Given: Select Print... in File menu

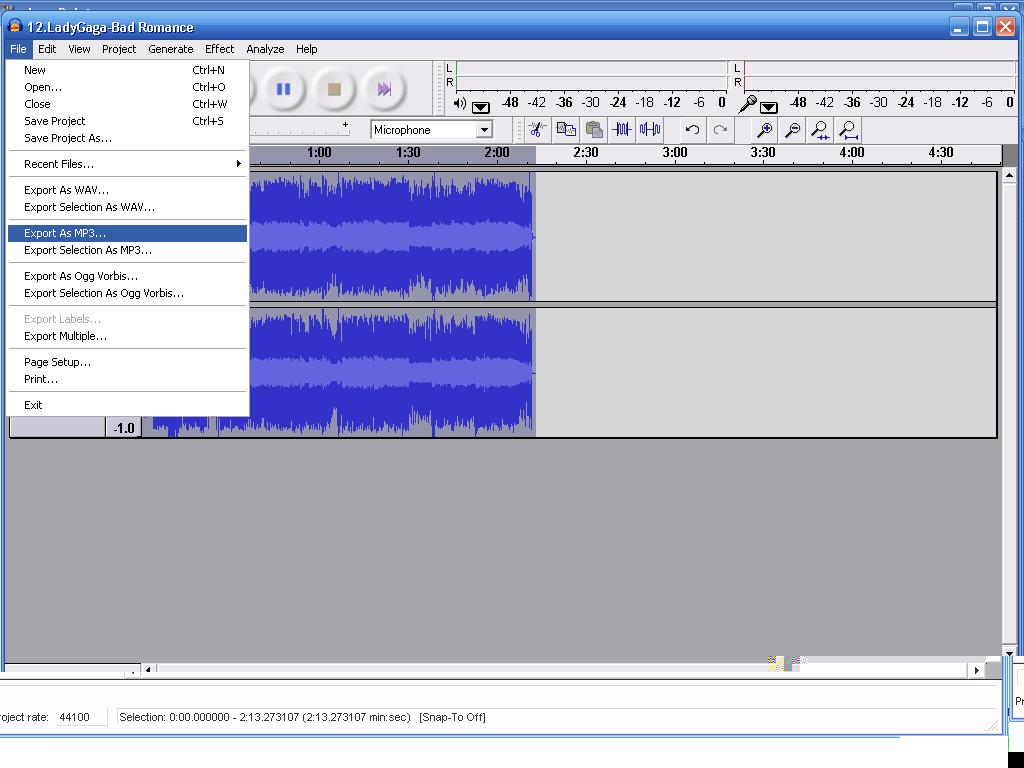Looking at the screenshot, I should (128, 379).
